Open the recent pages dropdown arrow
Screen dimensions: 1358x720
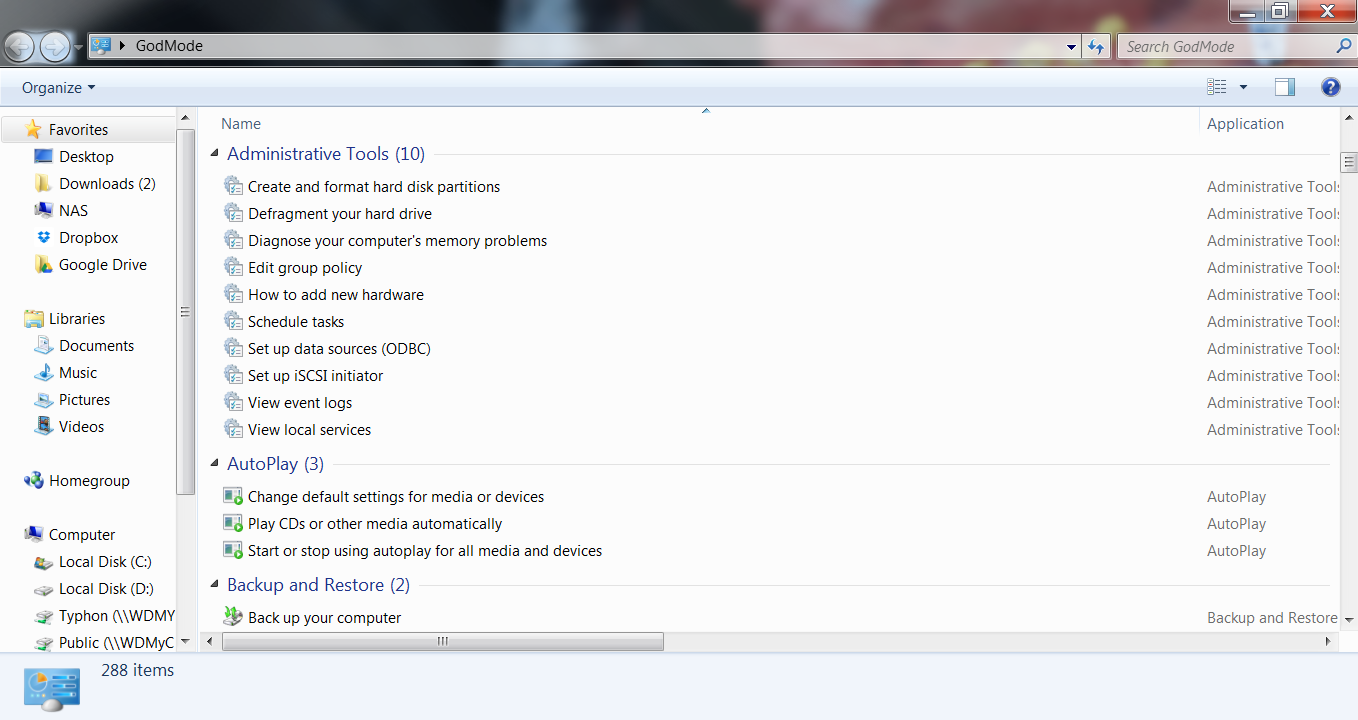(x=78, y=47)
